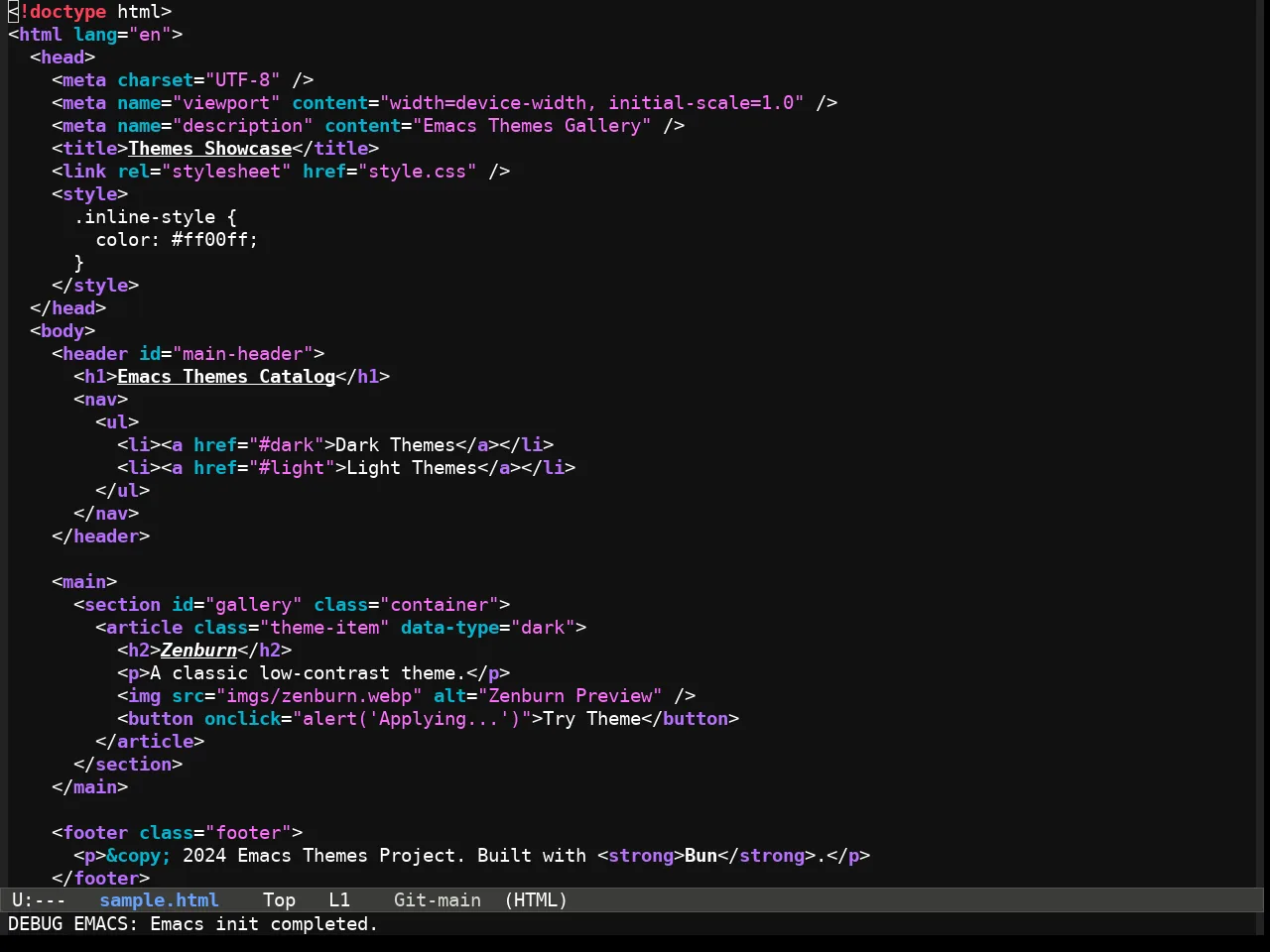Click the 'Light Themes' link text
The width and height of the screenshot is (1270, 952).
412,468
